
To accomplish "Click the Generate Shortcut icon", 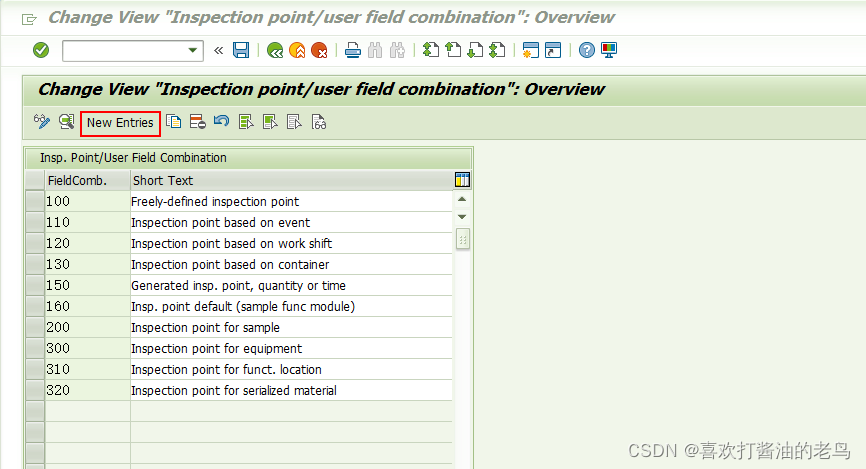I will point(553,50).
